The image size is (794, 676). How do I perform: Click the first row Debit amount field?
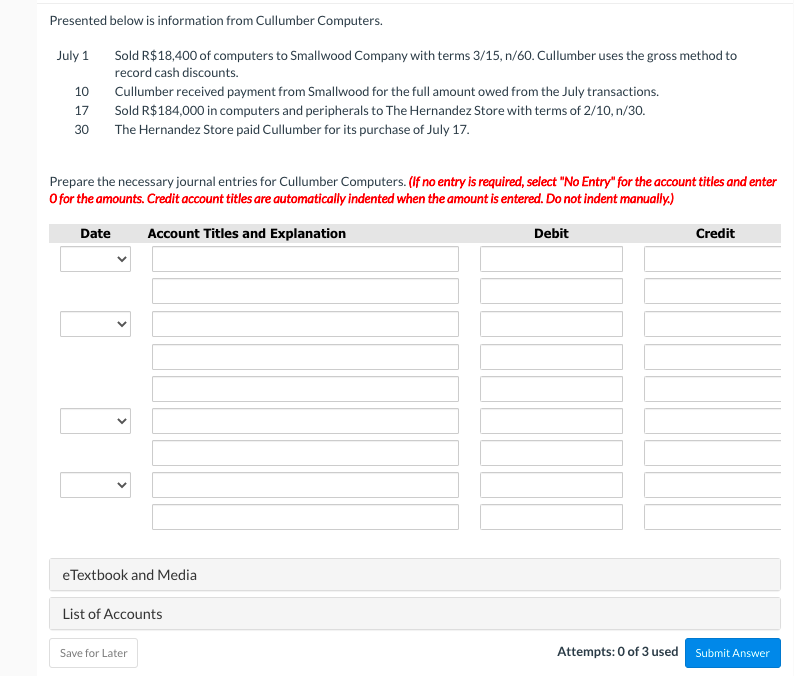551,259
